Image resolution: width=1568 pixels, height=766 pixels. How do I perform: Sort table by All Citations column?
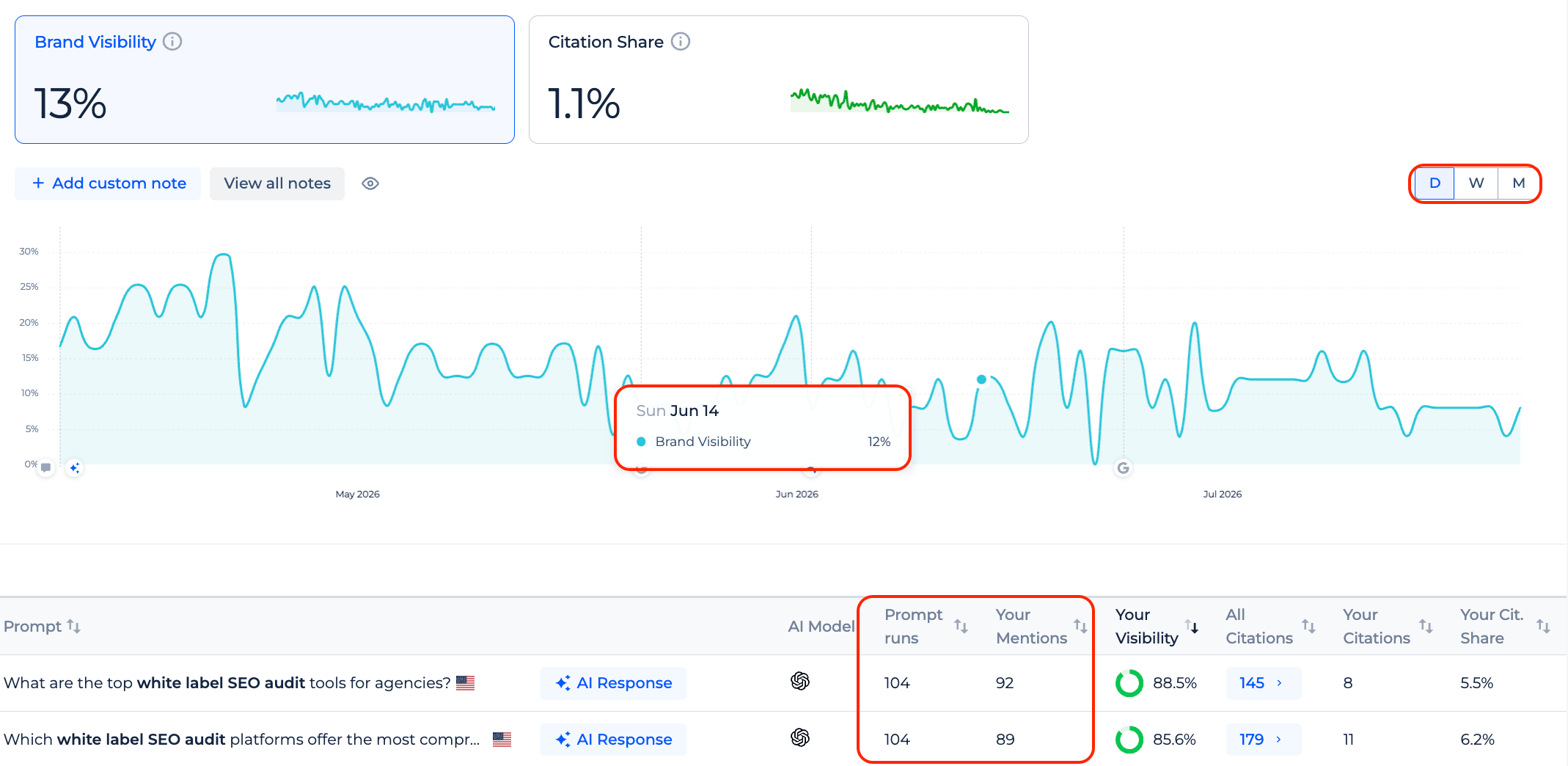tap(1308, 626)
